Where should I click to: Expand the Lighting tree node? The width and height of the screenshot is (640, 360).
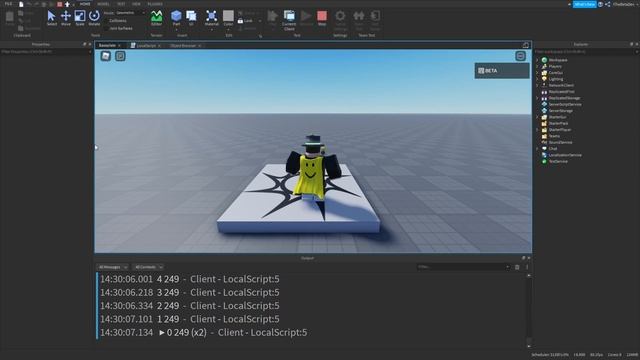click(538, 79)
